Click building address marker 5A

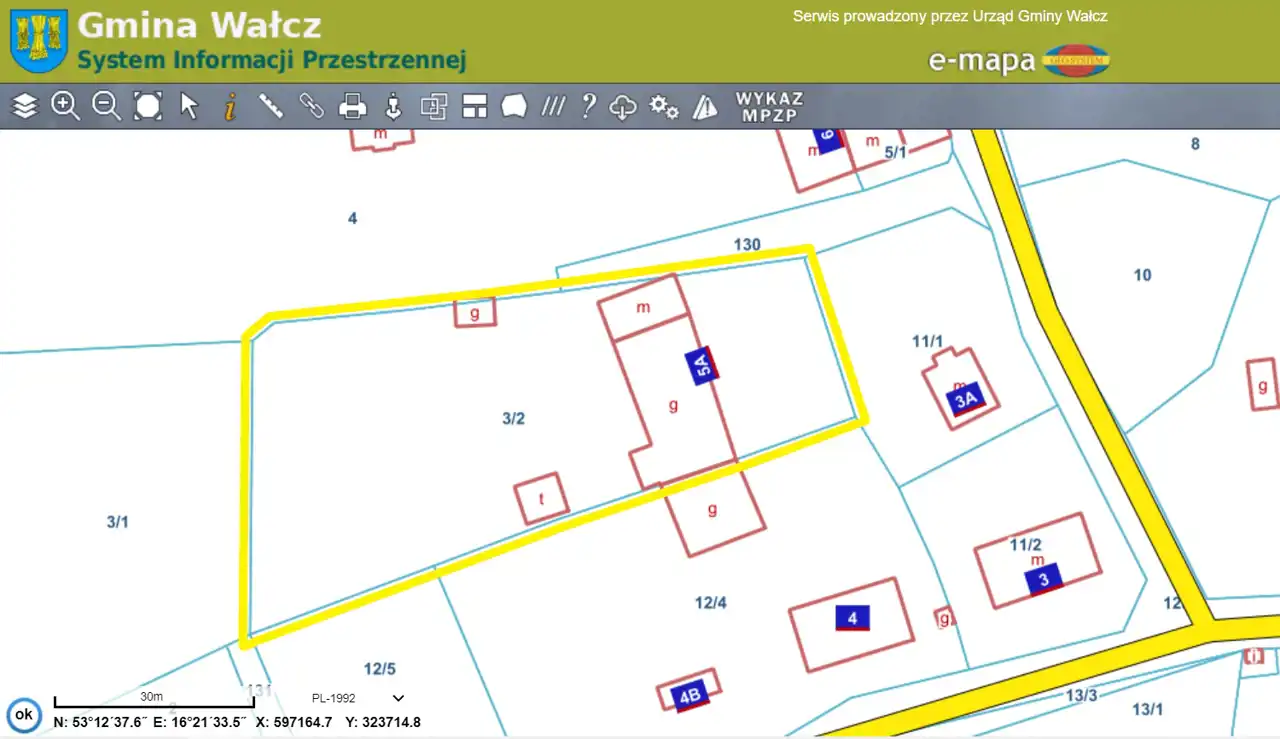(702, 367)
